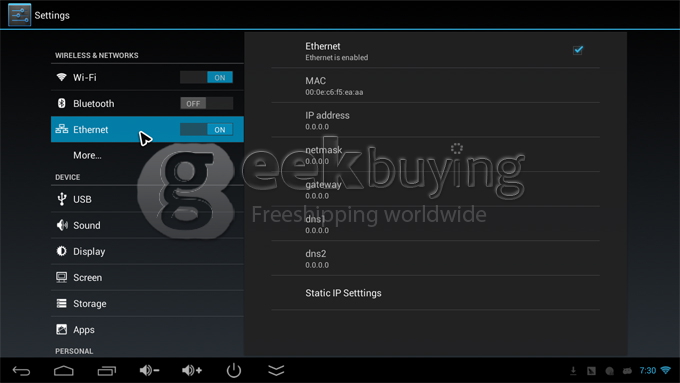Toggle the Wi-Fi ON switch
Screen dimensions: 680x383
tap(206, 77)
